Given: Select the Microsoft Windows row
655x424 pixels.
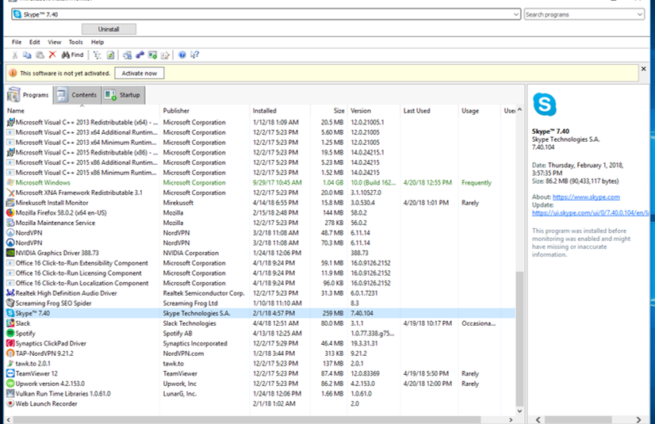Looking at the screenshot, I should [260, 183].
